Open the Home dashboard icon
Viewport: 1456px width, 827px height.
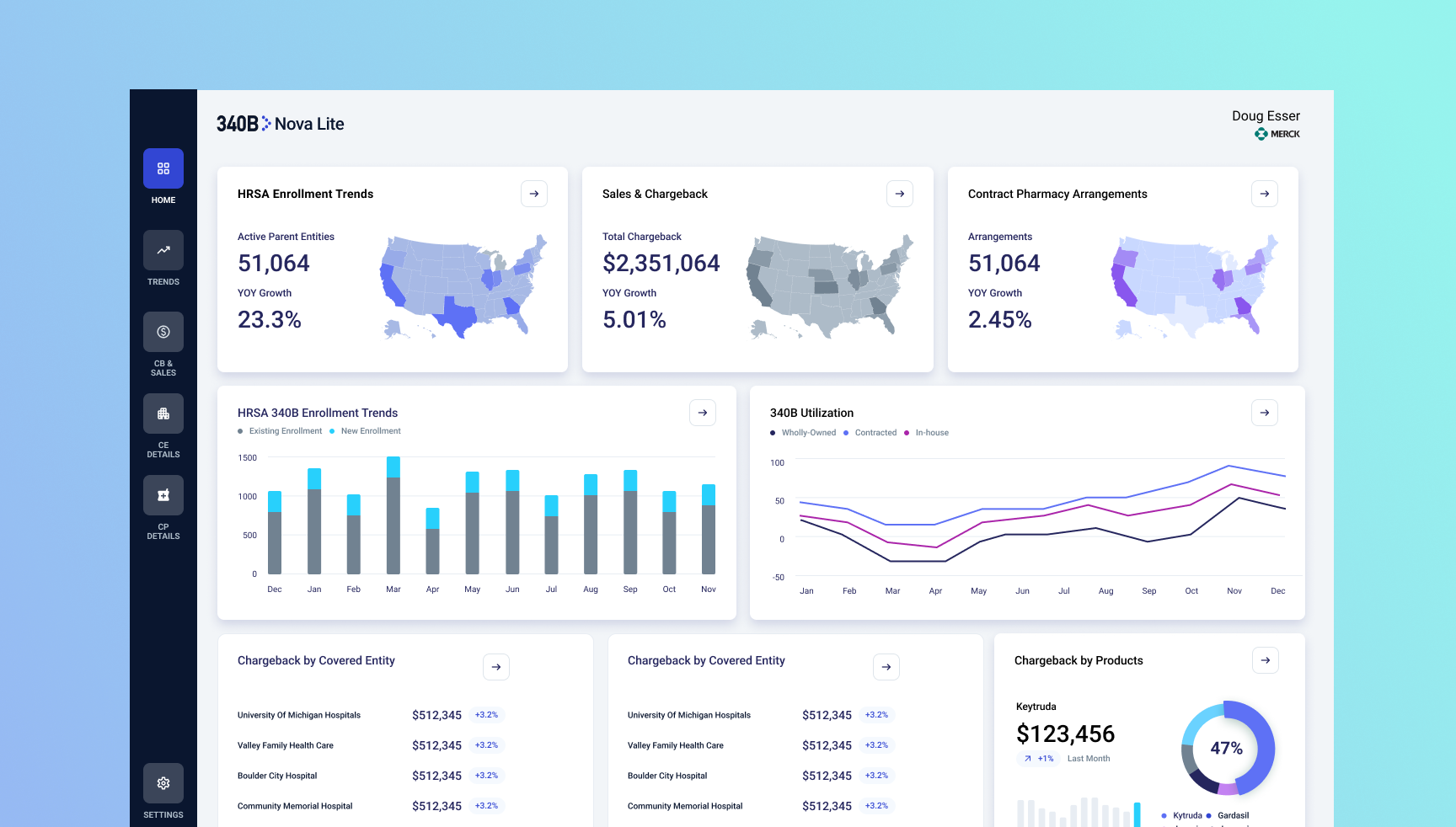tap(163, 168)
